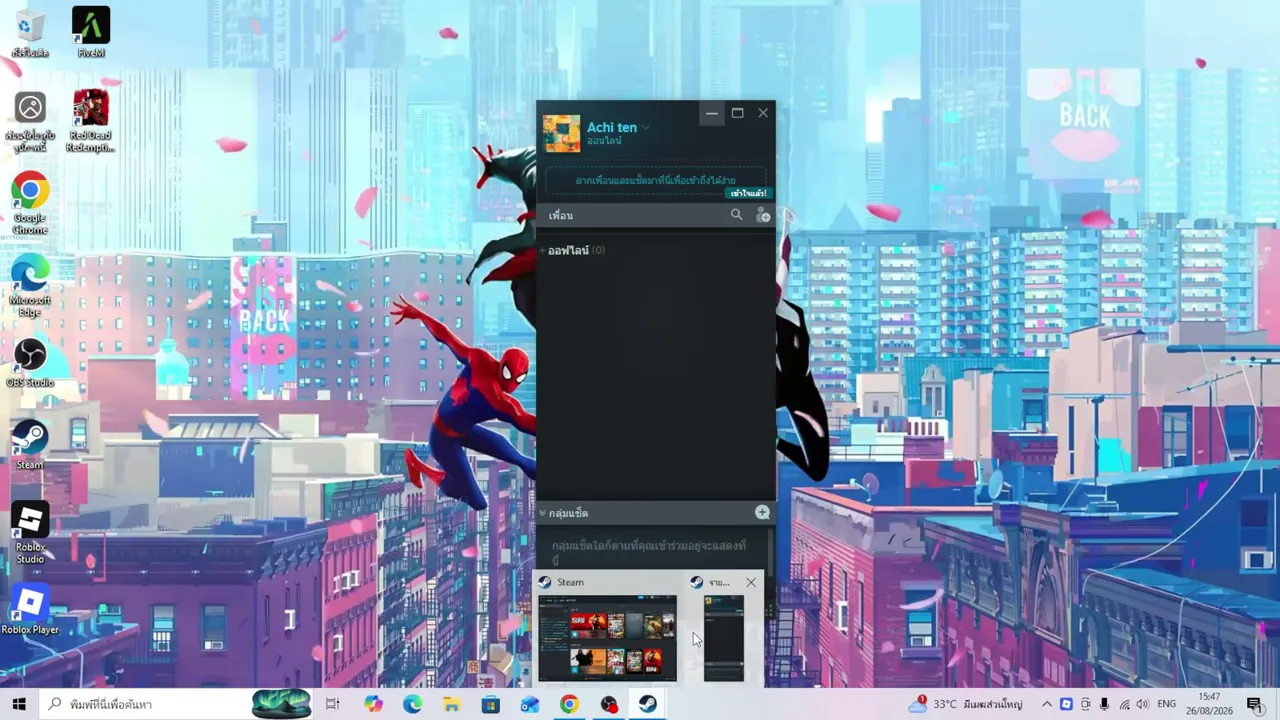1280x720 pixels.
Task: Select the OBS Studio desktop shortcut
Action: pos(30,362)
